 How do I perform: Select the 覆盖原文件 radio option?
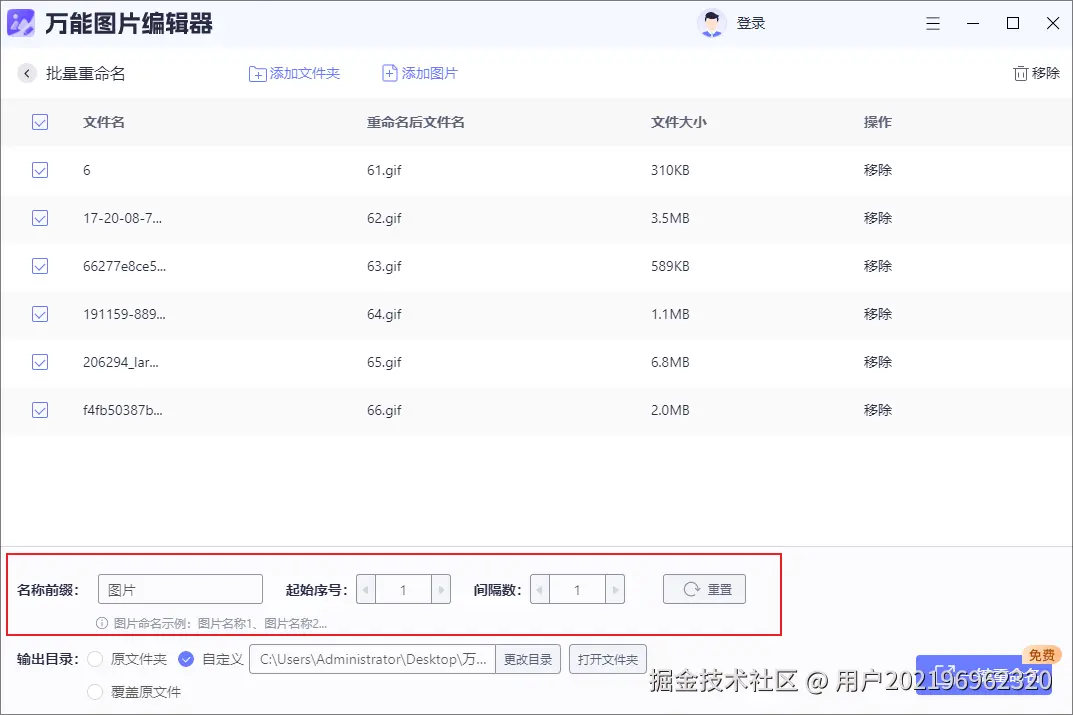[x=95, y=692]
